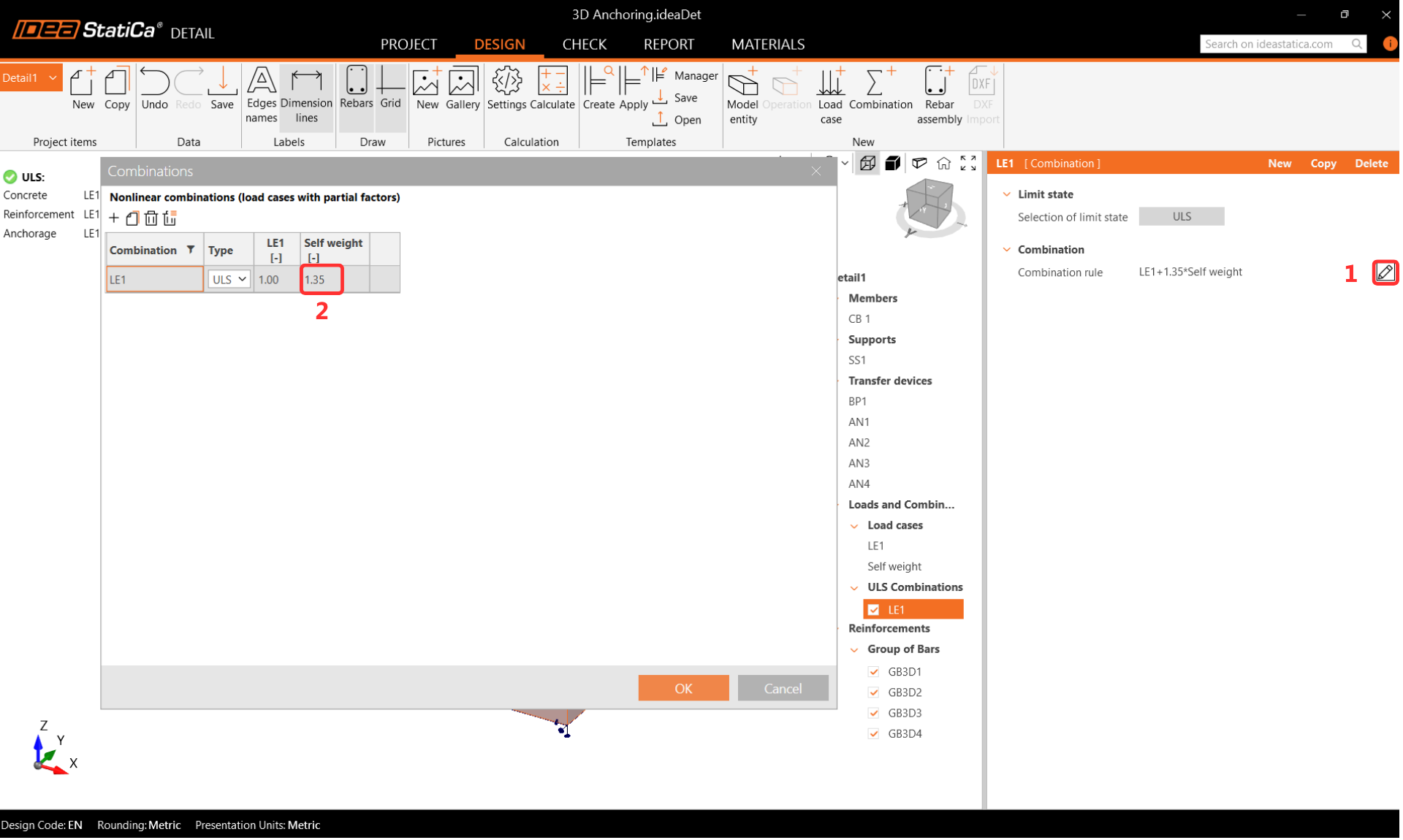Screen dimensions: 1403x840
Task: Toggle the GB3D3 bar group checkbox
Action: coord(873,713)
